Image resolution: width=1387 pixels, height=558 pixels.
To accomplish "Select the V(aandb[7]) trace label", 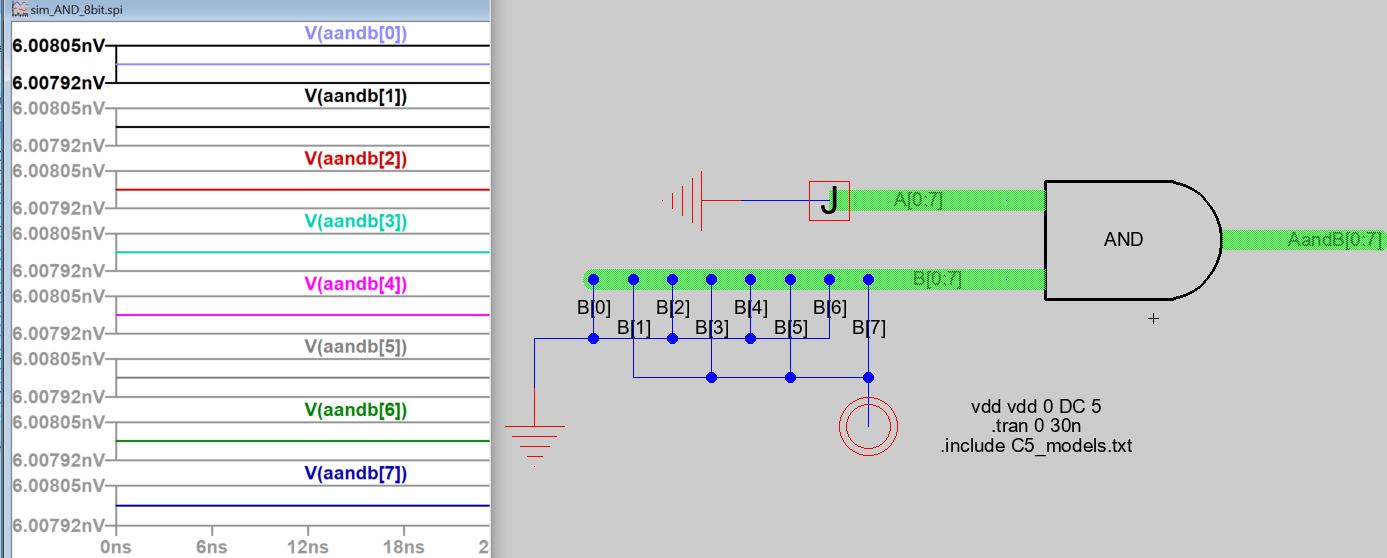I will point(355,473).
